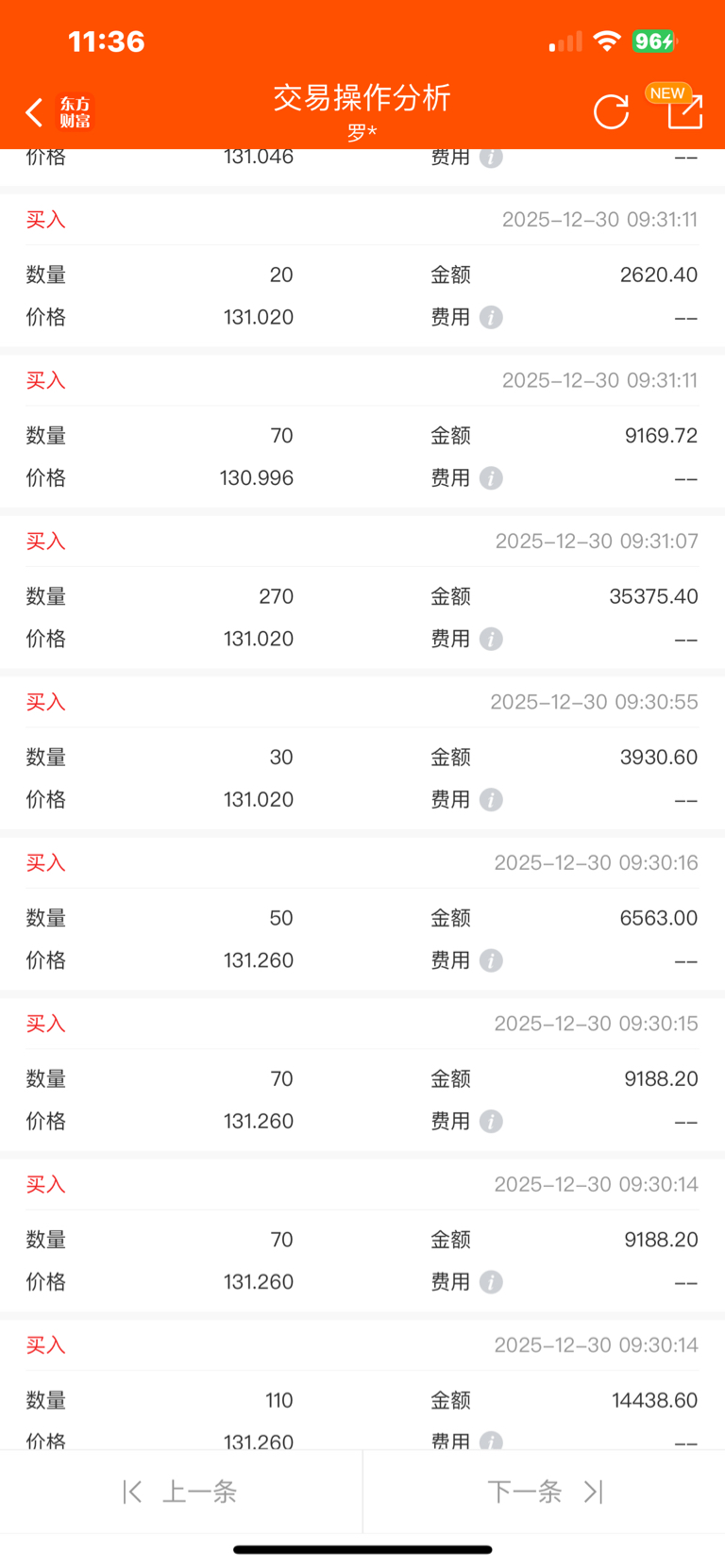Tap the back arrow icon
The width and height of the screenshot is (725, 1568).
click(35, 112)
